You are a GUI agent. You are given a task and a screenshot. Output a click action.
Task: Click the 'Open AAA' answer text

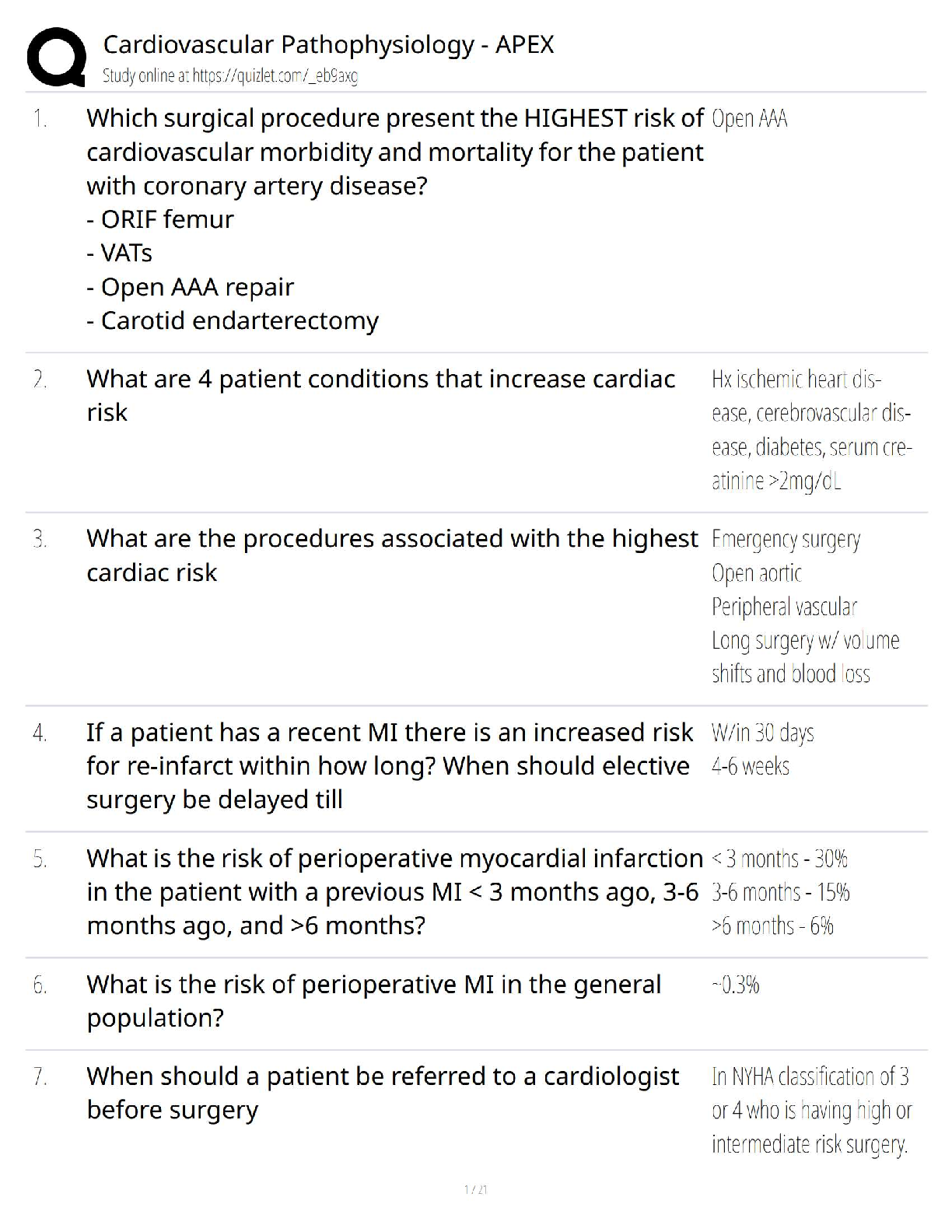[x=749, y=119]
